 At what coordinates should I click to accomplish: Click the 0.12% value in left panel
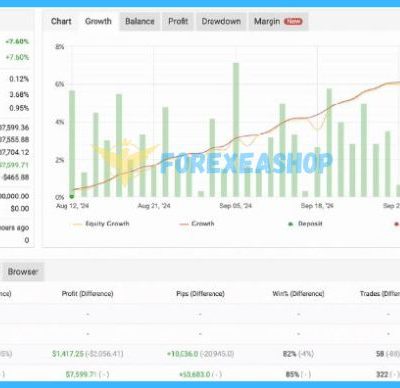pyautogui.click(x=19, y=79)
